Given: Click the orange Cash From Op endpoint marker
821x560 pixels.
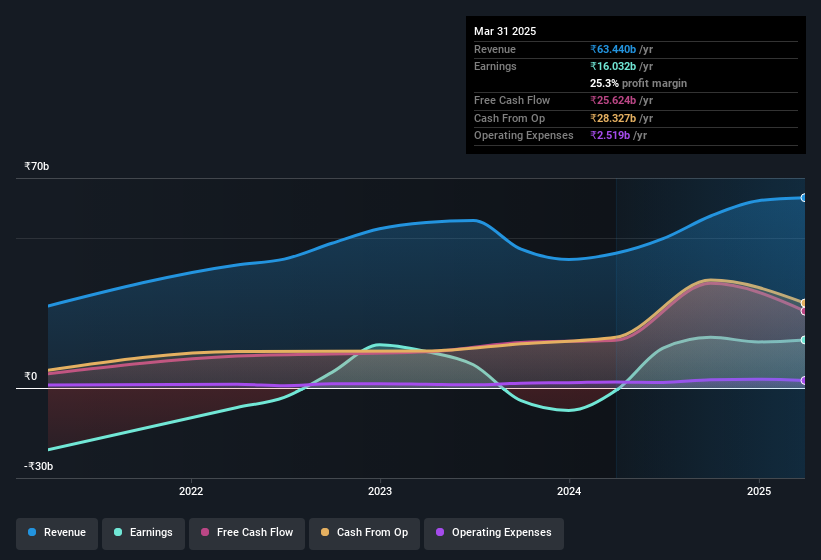Looking at the screenshot, I should coord(804,303).
